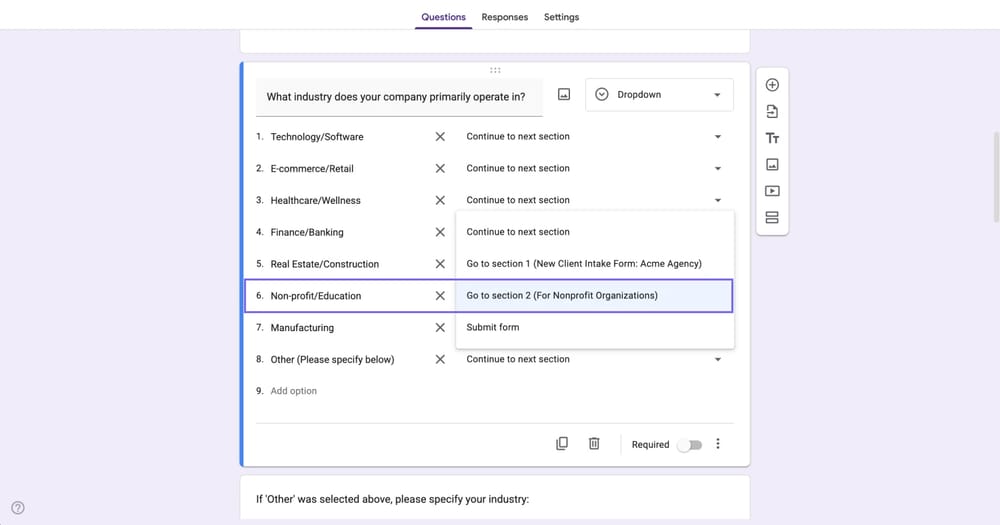Select Go to section 2 (For Nonprofit Organizations)

coord(594,296)
